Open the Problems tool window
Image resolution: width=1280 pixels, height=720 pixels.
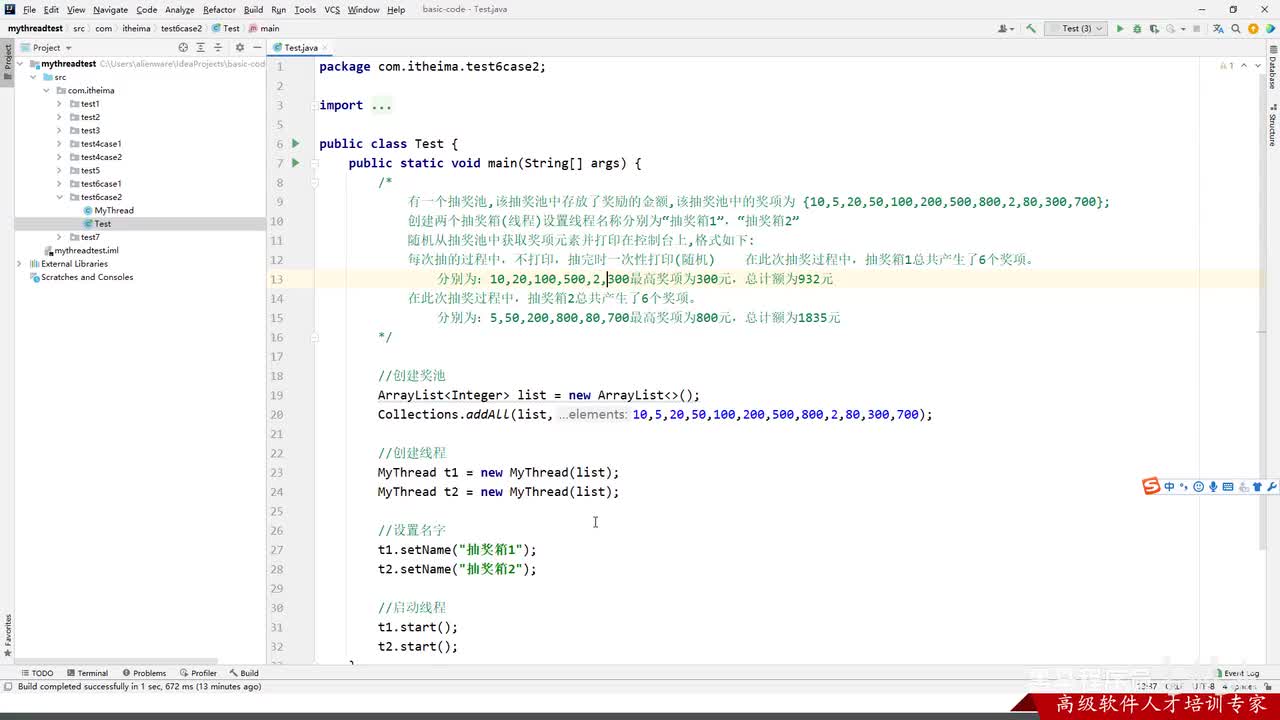(x=143, y=673)
